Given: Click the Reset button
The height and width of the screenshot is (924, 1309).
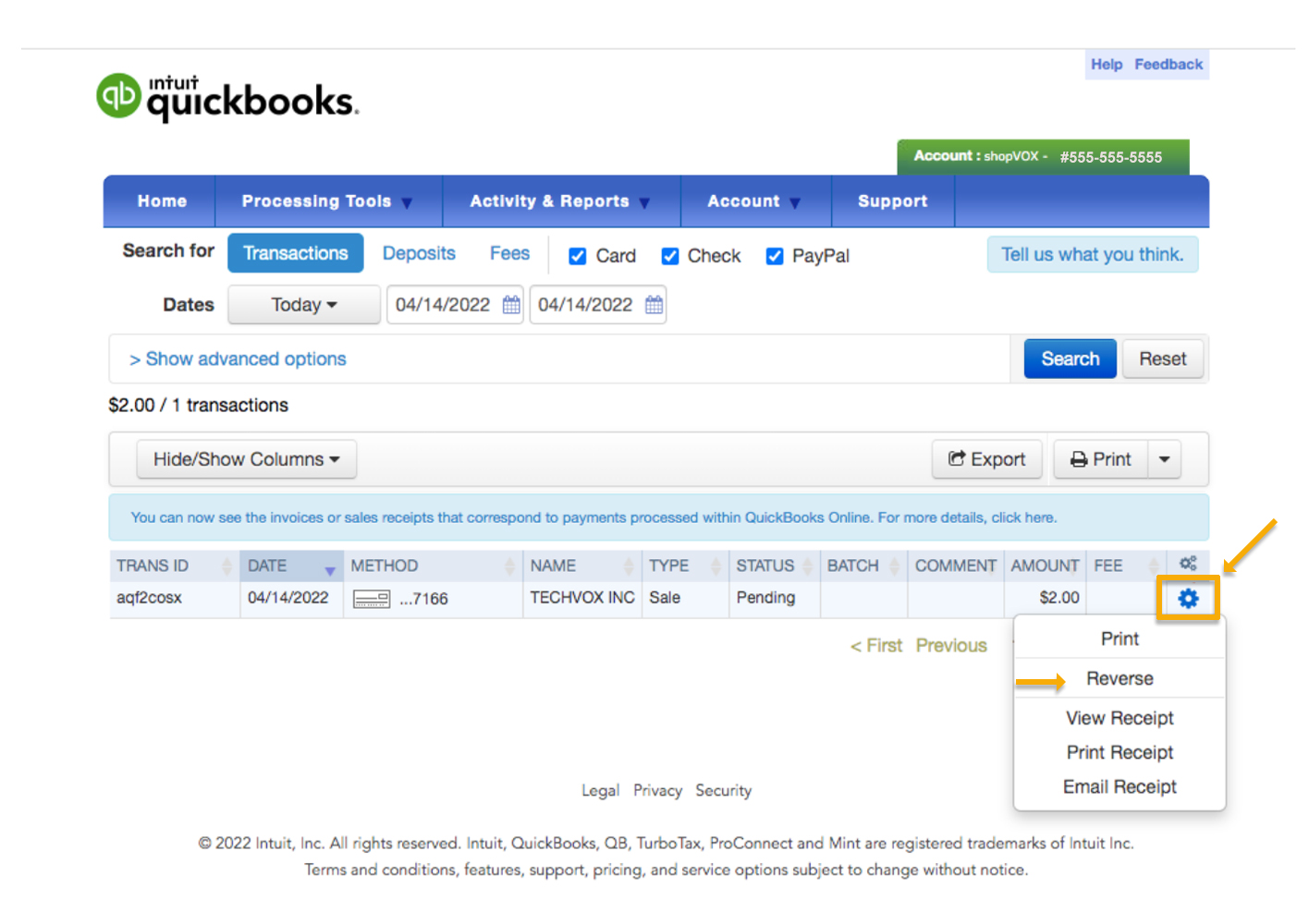Looking at the screenshot, I should click(x=1163, y=359).
